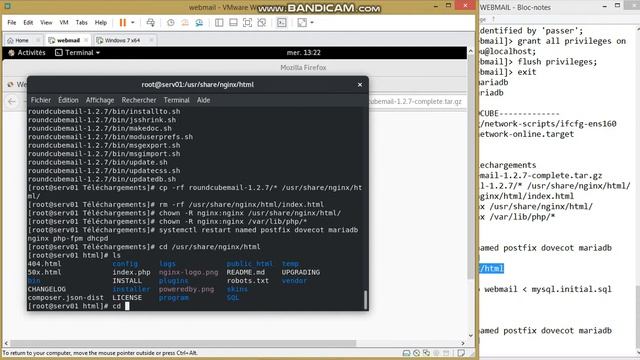Open the VMware File menu
Screen dimensions: 640x360
tap(12, 22)
